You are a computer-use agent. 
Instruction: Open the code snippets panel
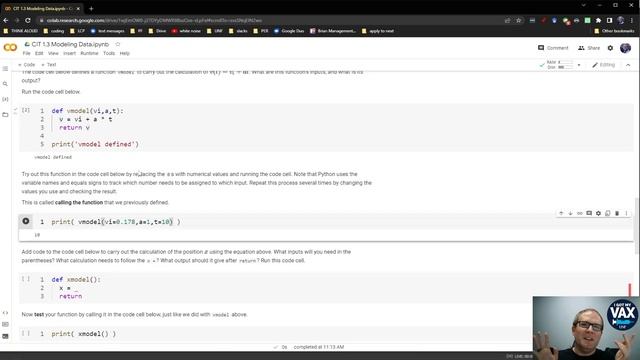tap(5, 313)
